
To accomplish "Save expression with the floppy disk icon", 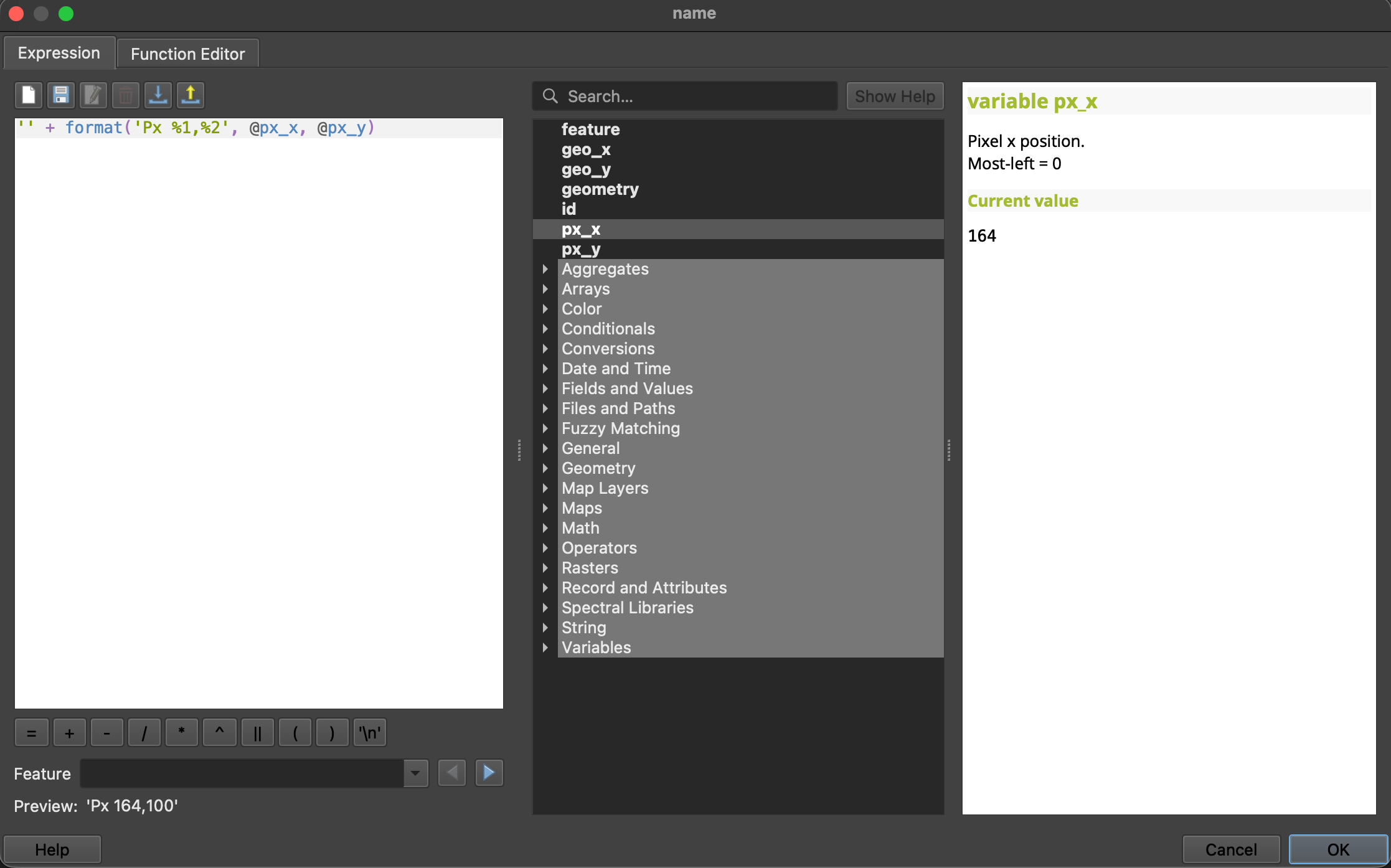I will point(61,95).
